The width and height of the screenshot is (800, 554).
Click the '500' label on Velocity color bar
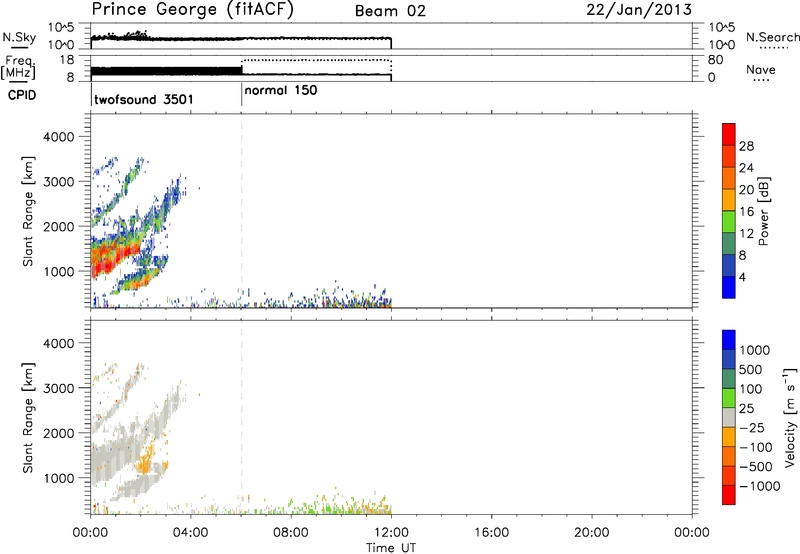[x=753, y=370]
